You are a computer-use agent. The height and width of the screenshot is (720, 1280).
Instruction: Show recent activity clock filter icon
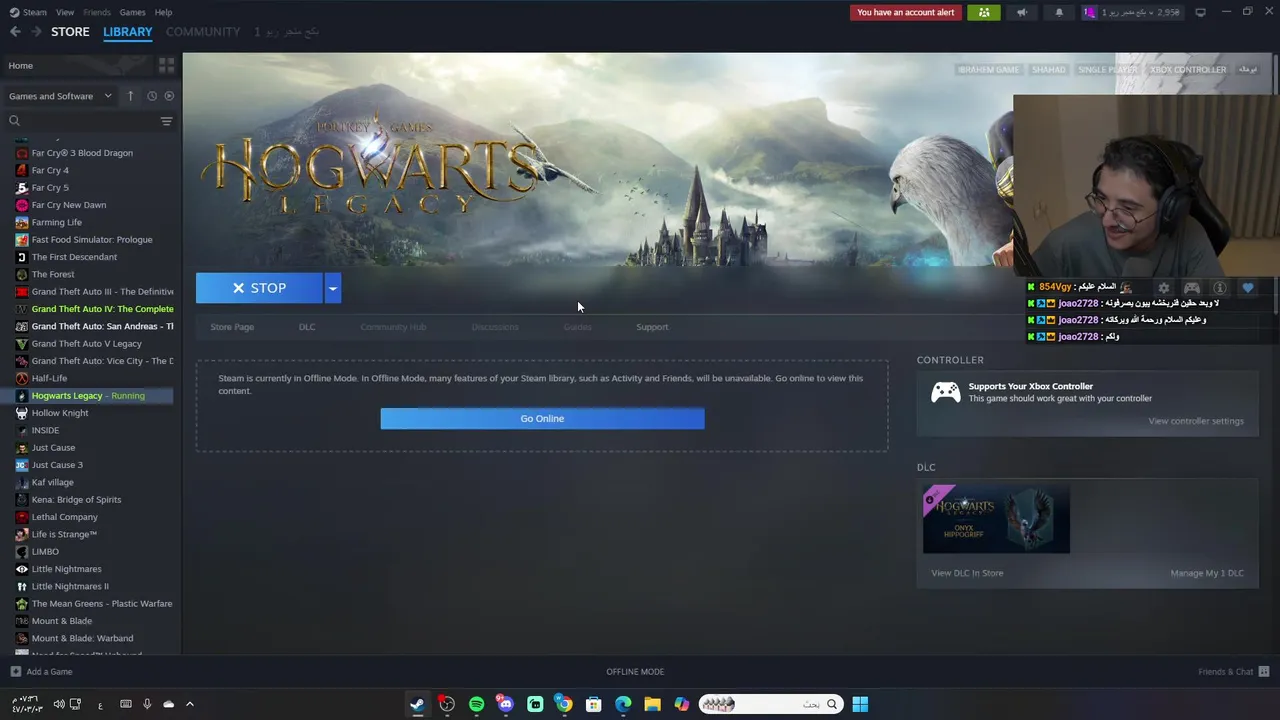click(152, 96)
